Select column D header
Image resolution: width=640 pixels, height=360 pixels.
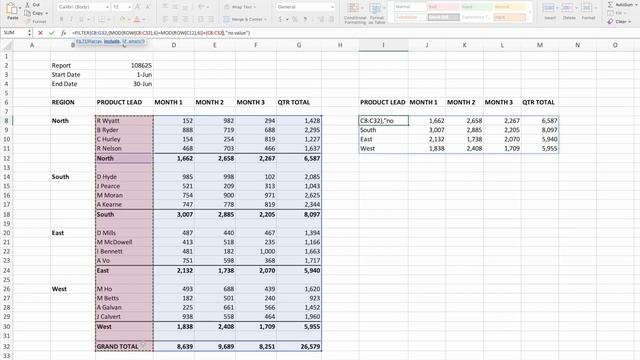pos(174,45)
